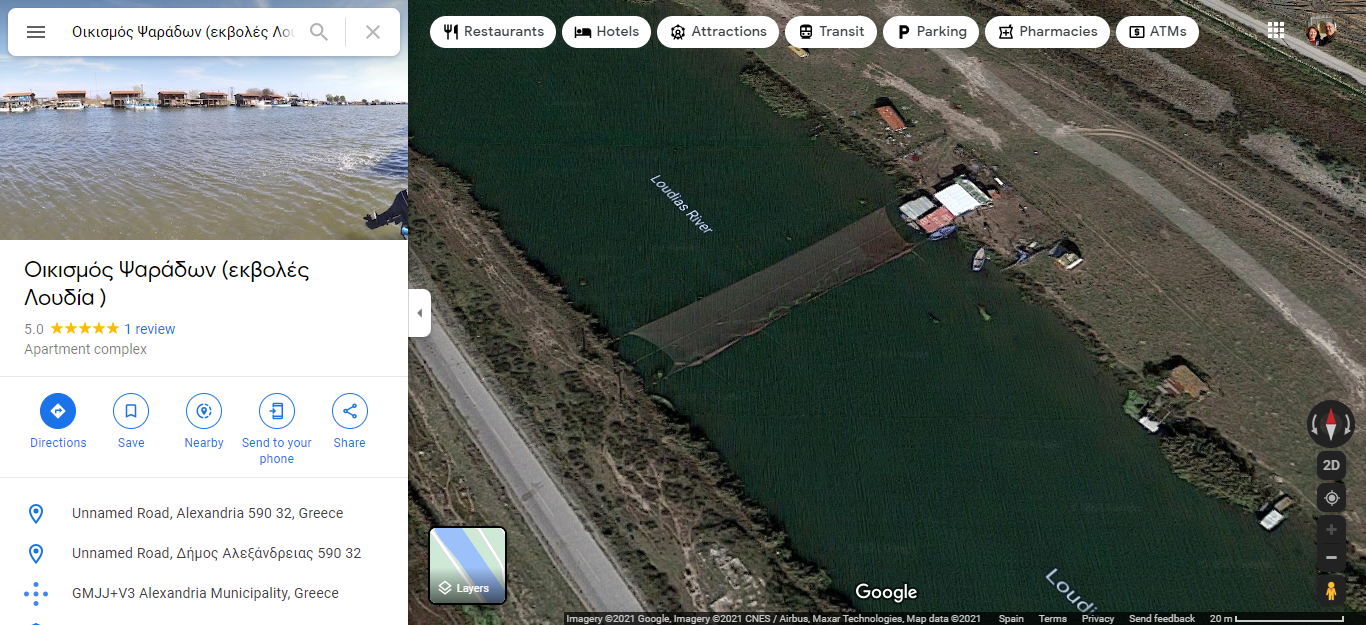This screenshot has width=1366, height=625.
Task: Click the search magnifier icon
Action: click(x=319, y=32)
